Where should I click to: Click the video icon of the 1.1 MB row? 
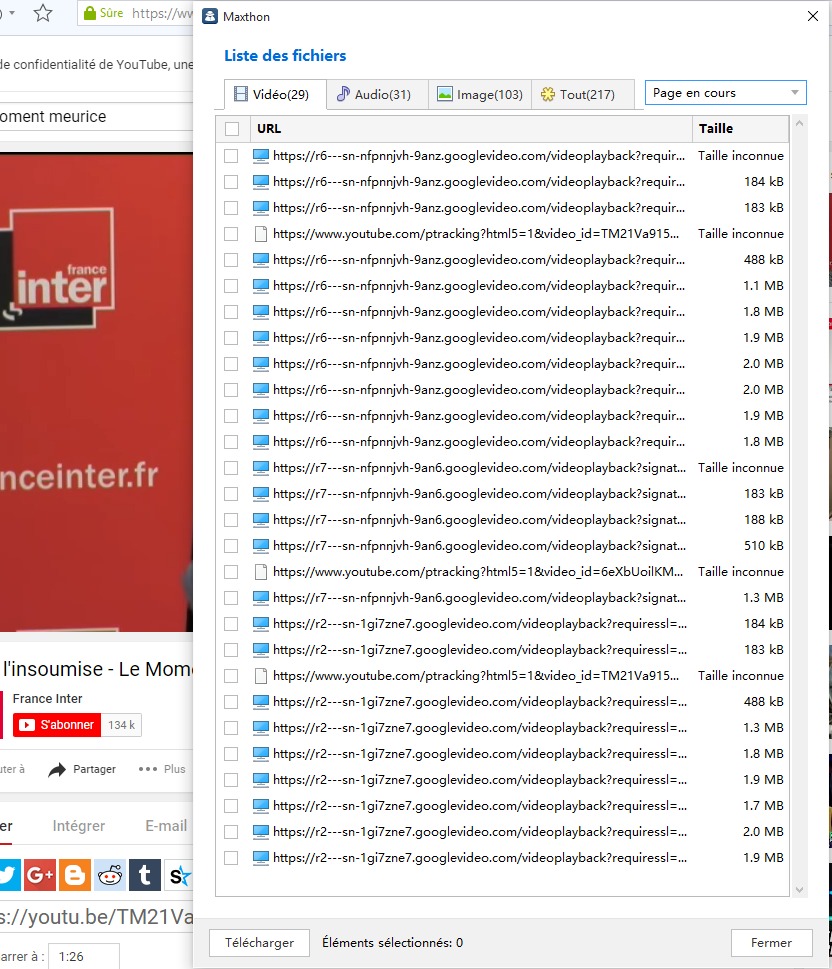(261, 286)
